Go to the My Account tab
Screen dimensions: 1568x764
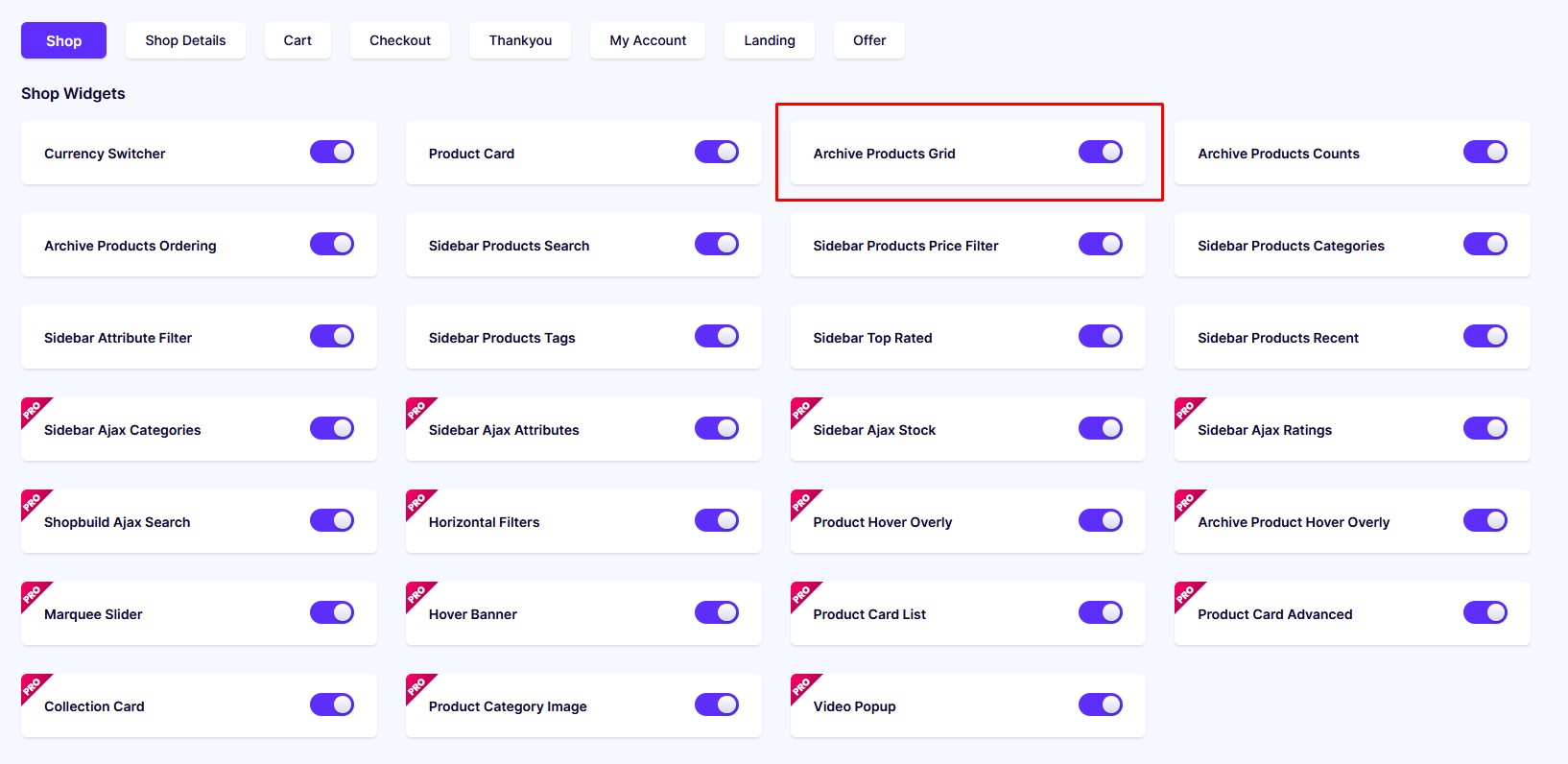tap(648, 40)
